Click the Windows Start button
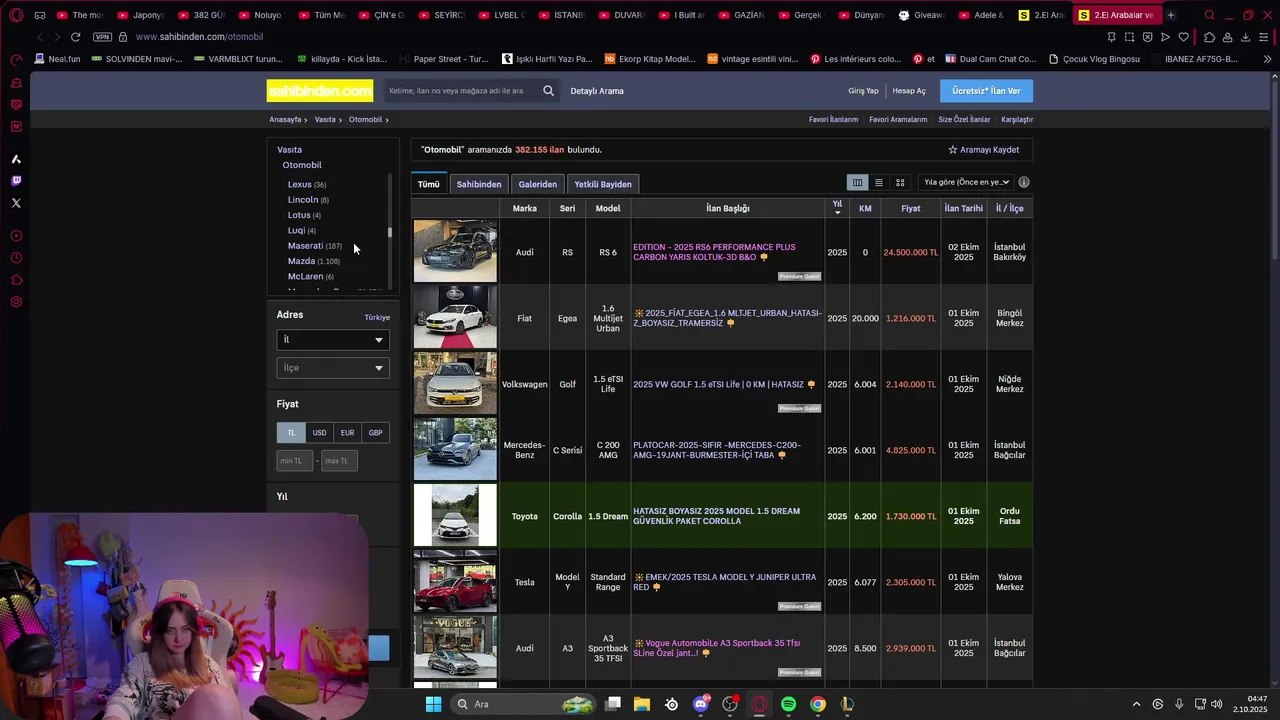This screenshot has width=1280, height=720. click(433, 704)
